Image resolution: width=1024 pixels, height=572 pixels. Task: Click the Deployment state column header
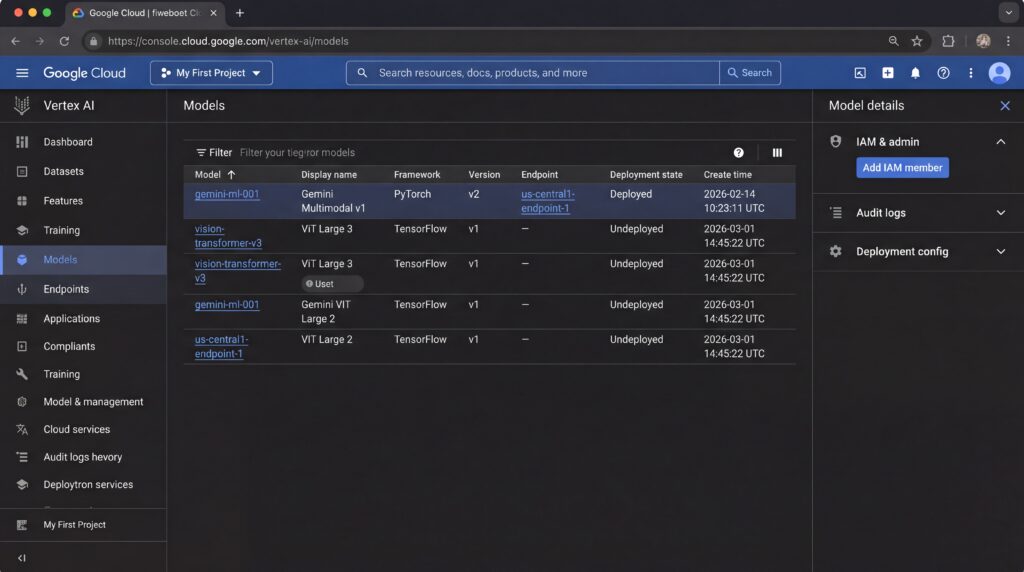tap(646, 174)
